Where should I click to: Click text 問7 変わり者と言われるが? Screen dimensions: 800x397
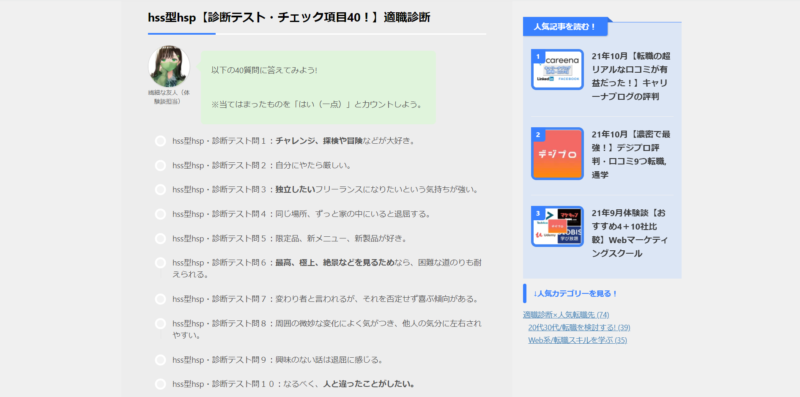(326, 299)
